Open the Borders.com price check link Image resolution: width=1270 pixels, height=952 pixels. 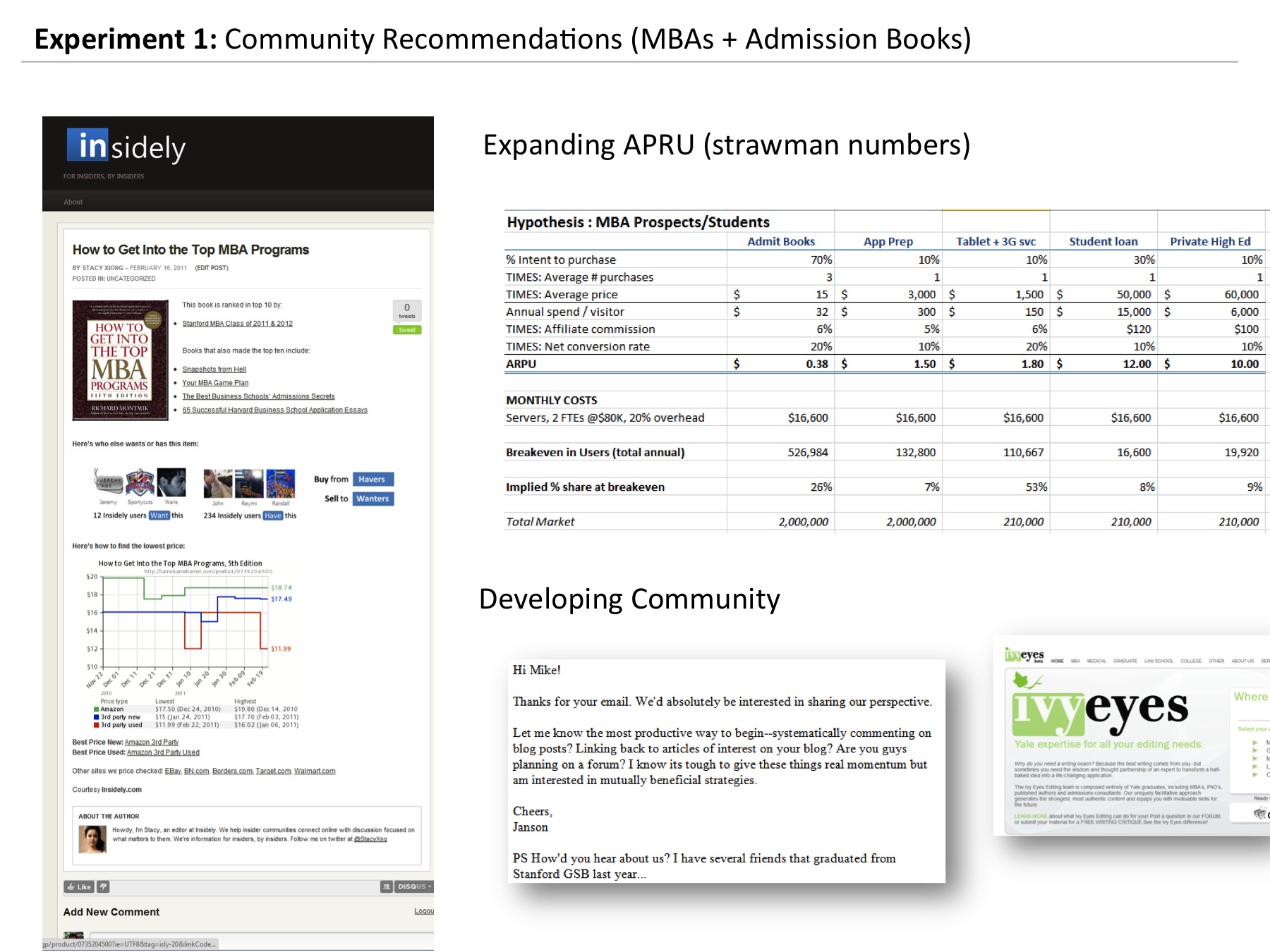(232, 771)
